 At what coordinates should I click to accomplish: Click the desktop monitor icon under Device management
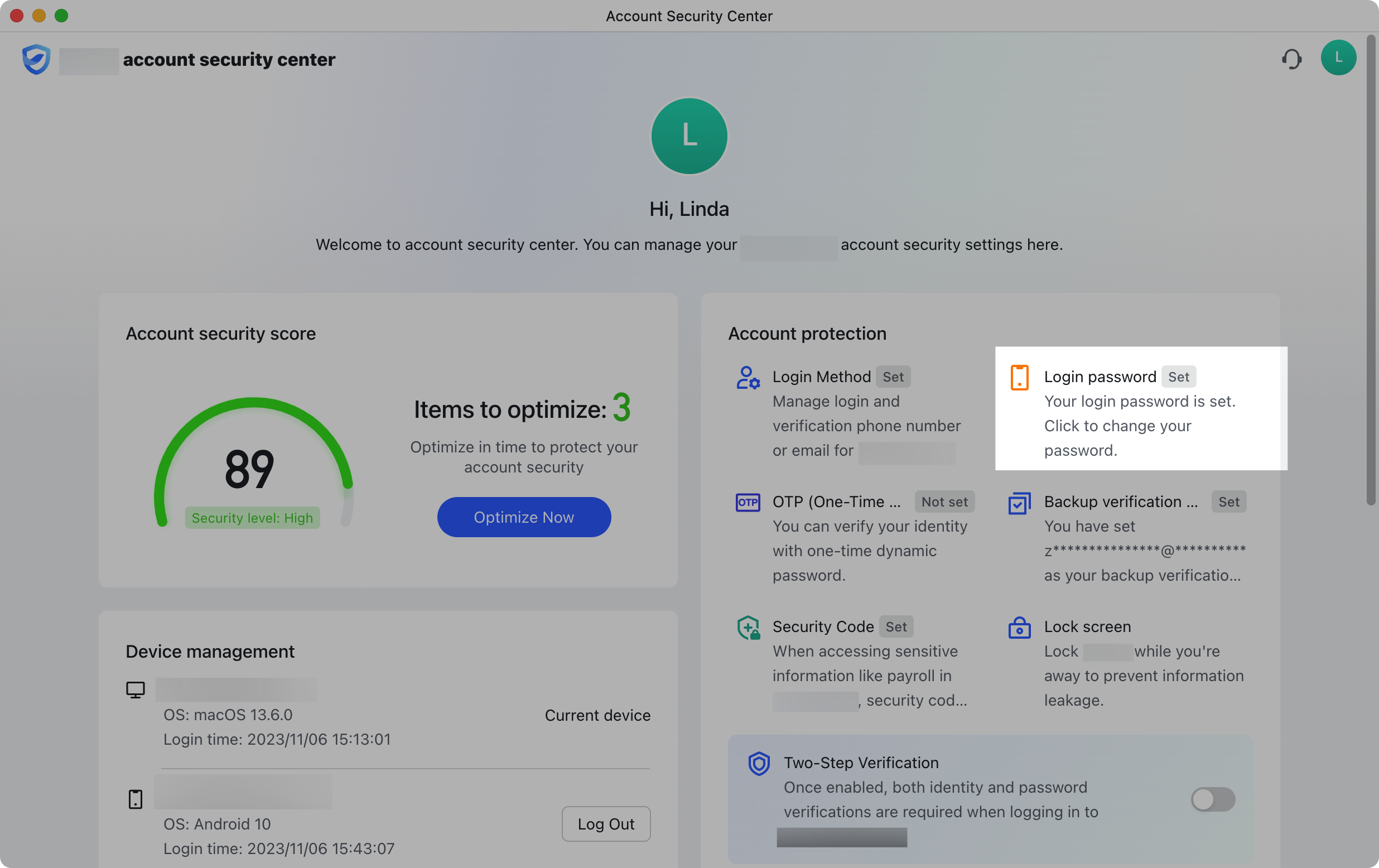(135, 689)
